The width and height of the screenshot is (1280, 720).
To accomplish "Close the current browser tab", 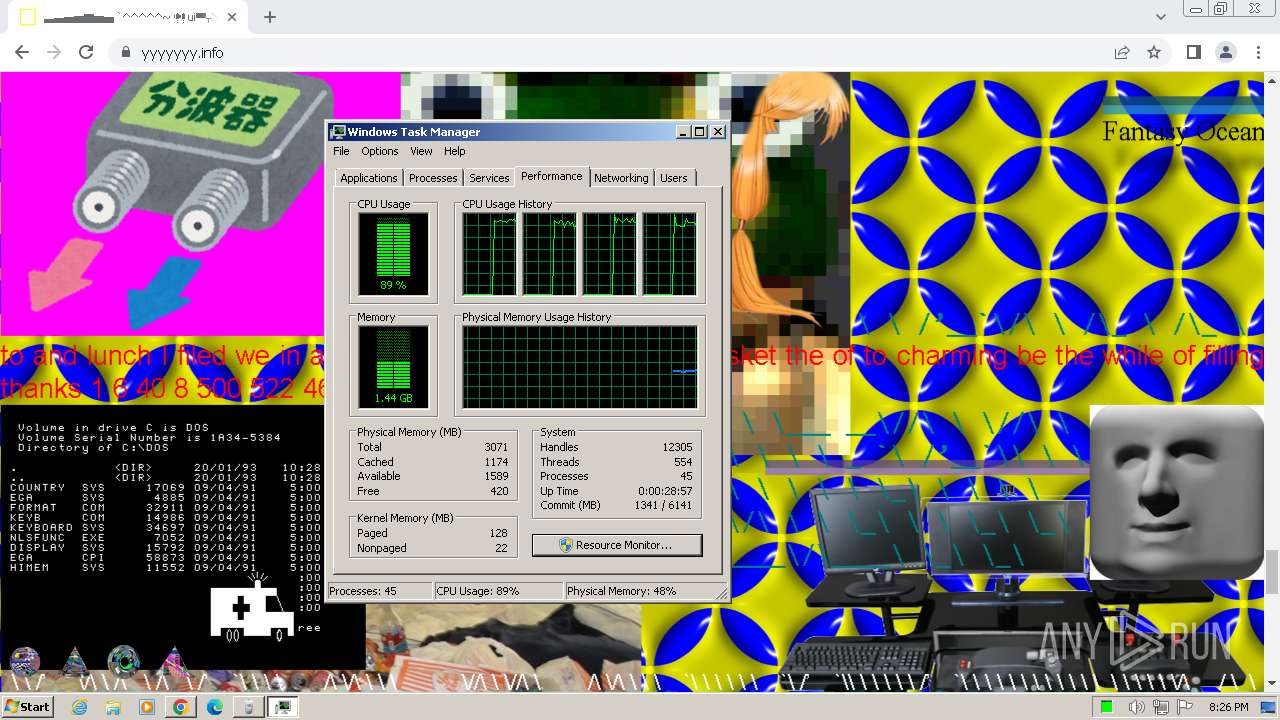I will [x=232, y=17].
